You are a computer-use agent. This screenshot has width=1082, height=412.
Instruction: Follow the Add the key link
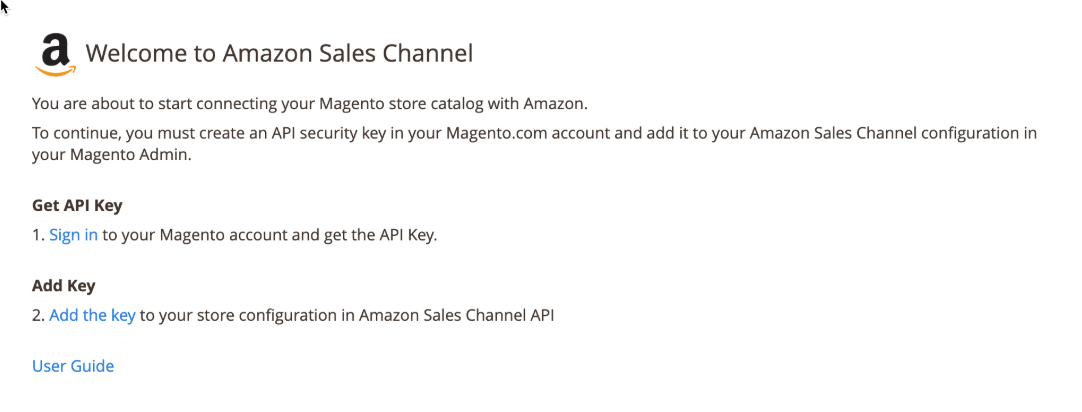click(92, 315)
